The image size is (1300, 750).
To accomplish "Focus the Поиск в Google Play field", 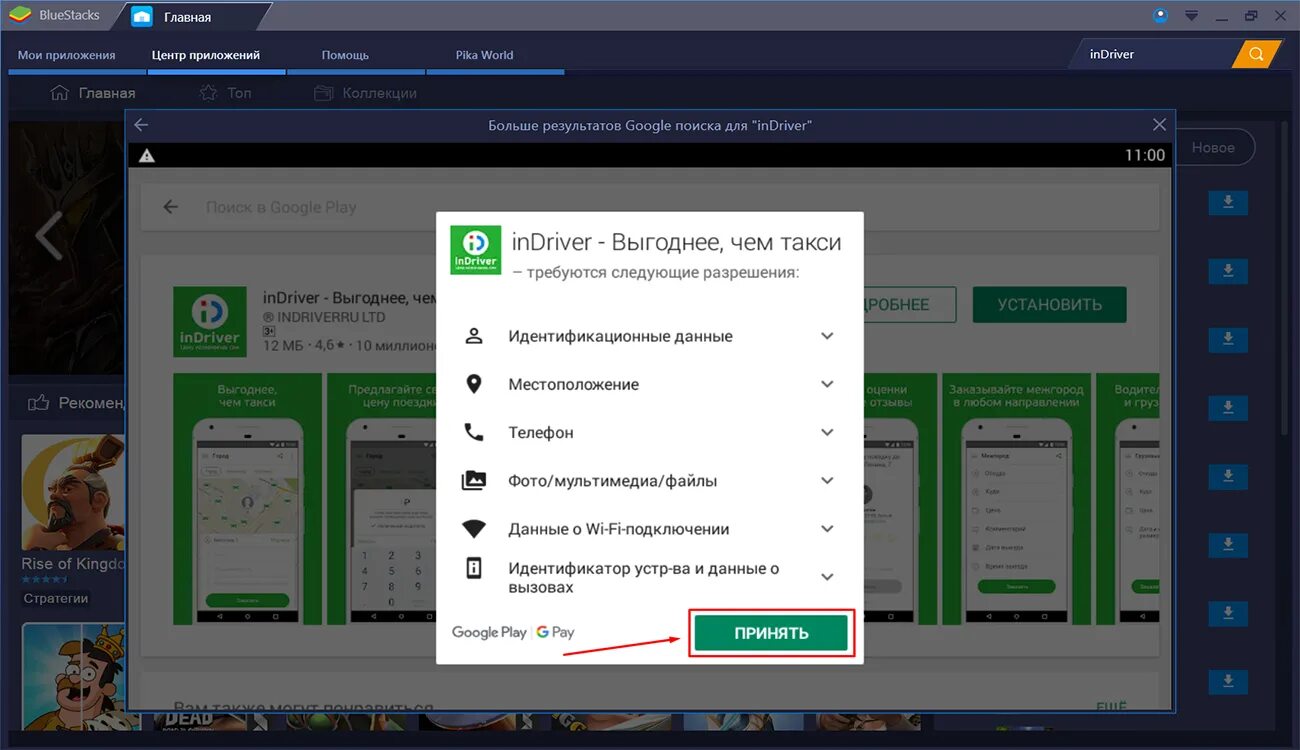I will tap(650, 207).
